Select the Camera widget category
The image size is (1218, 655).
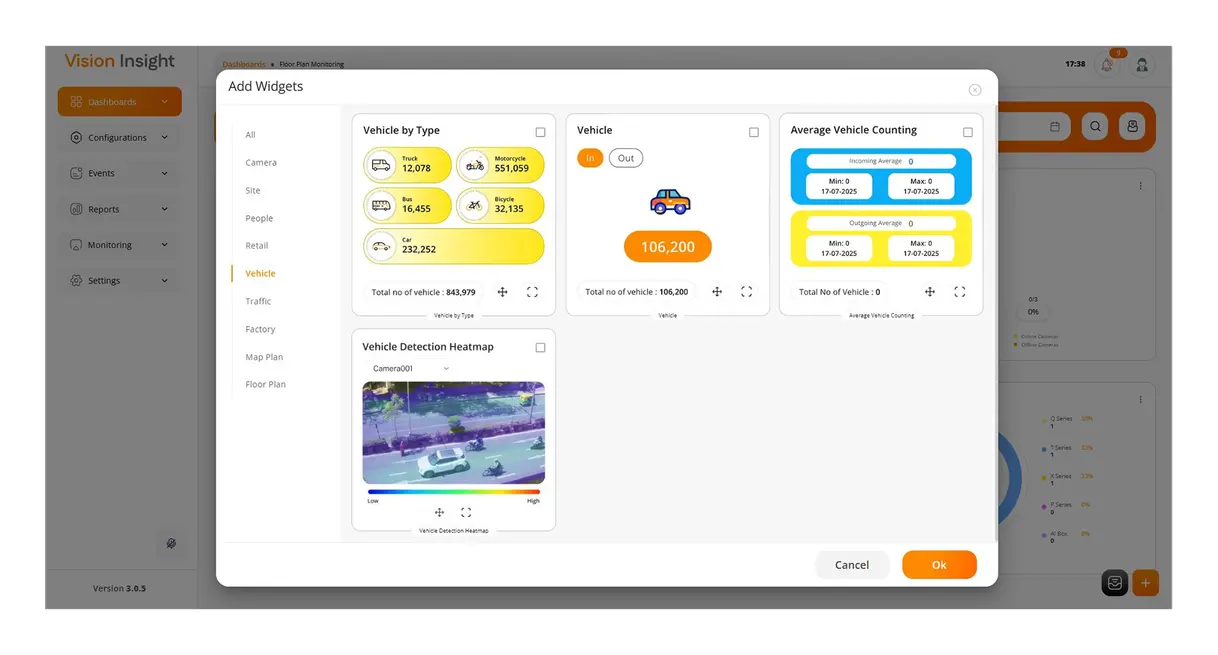coord(261,162)
